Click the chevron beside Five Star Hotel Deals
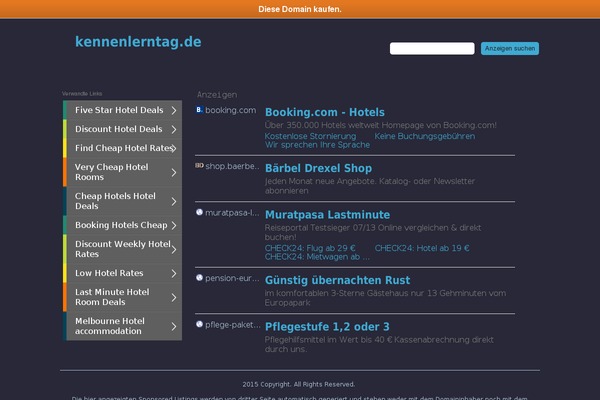The height and width of the screenshot is (400, 600). (174, 110)
